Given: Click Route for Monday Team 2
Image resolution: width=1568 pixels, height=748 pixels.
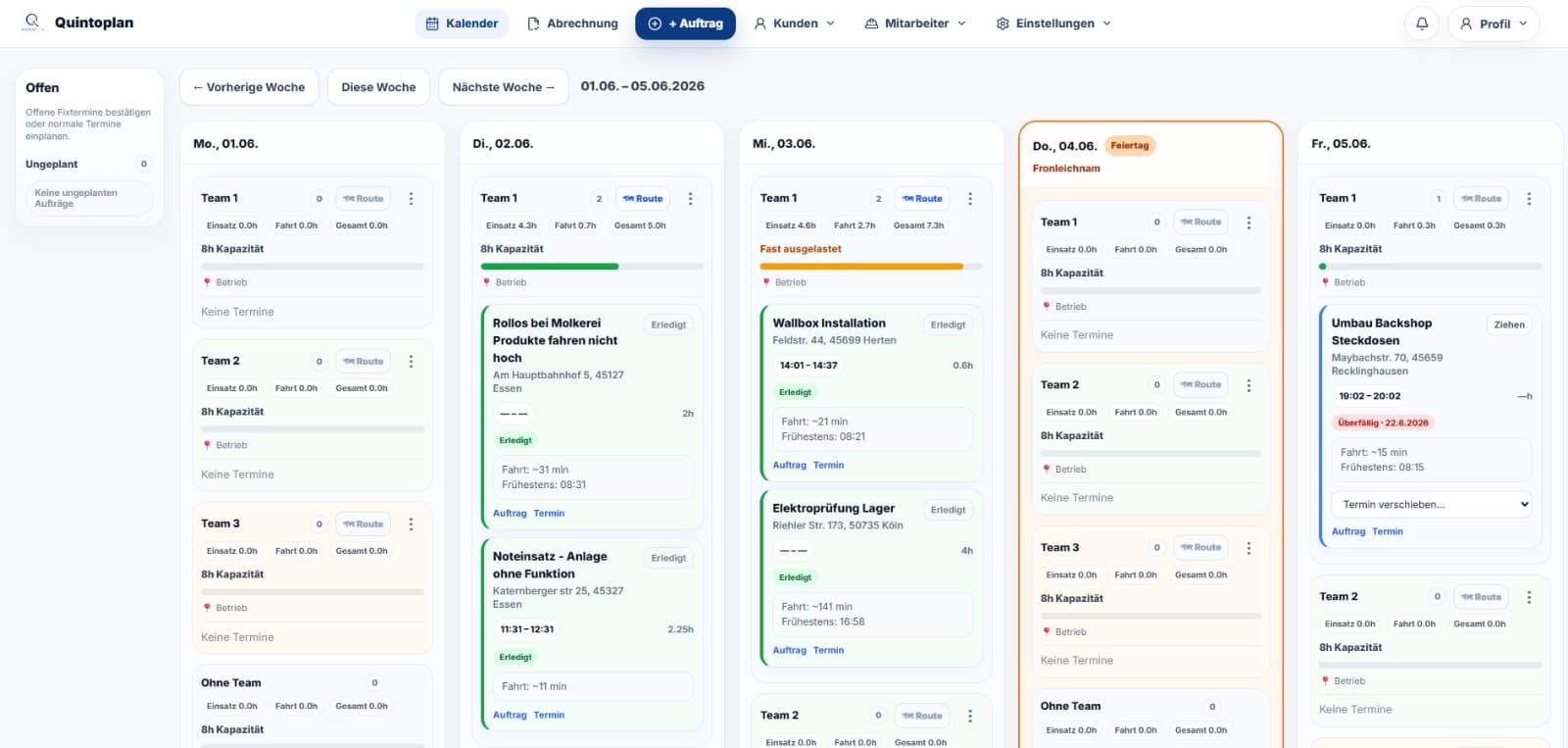Looking at the screenshot, I should tap(364, 362).
